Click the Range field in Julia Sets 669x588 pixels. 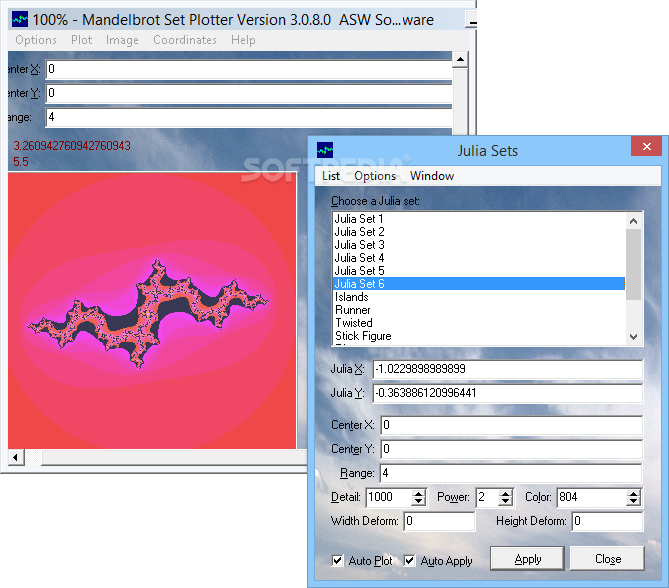(511, 473)
